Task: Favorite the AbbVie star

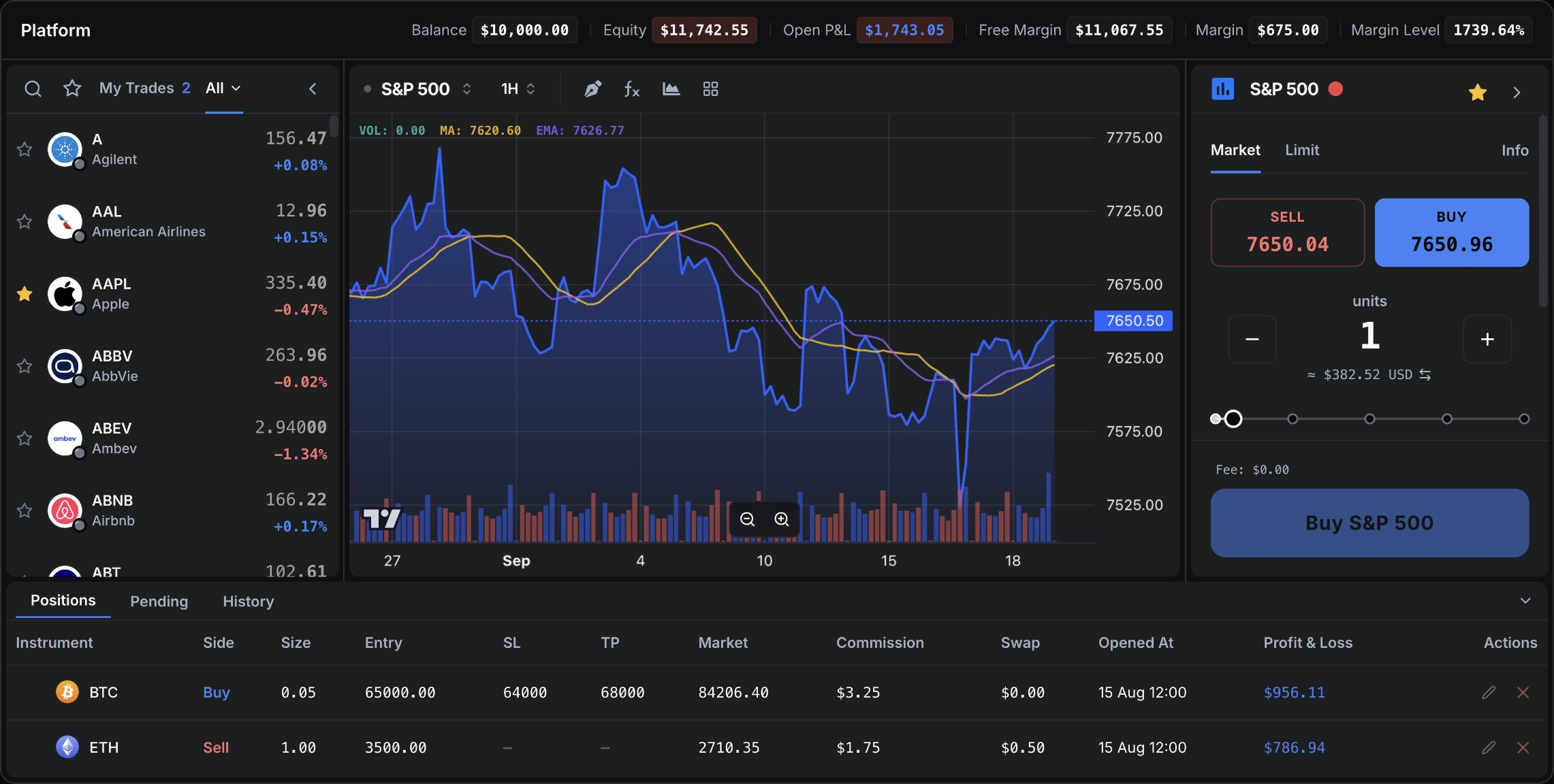Action: pyautogui.click(x=25, y=365)
